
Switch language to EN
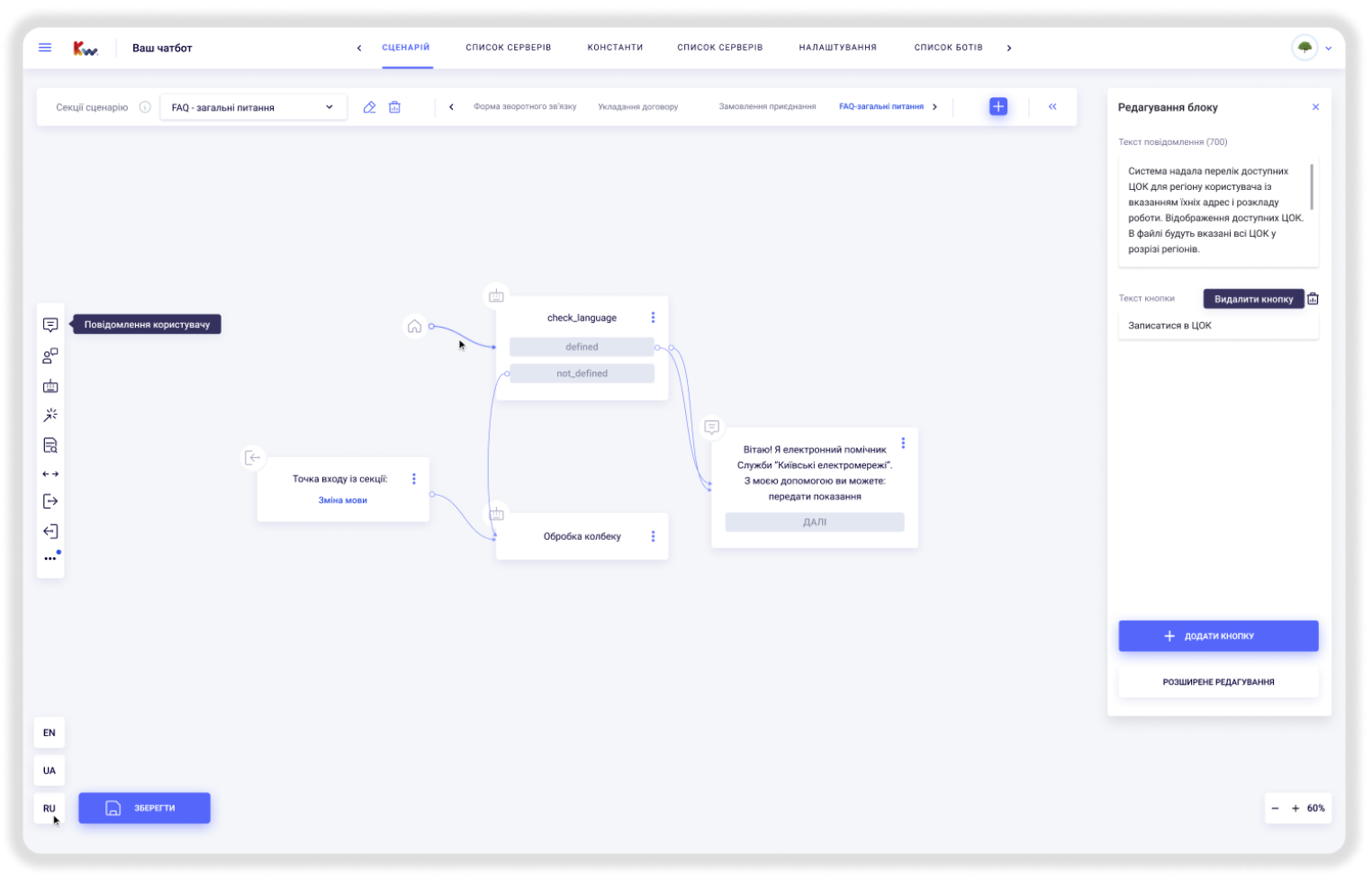click(x=50, y=733)
